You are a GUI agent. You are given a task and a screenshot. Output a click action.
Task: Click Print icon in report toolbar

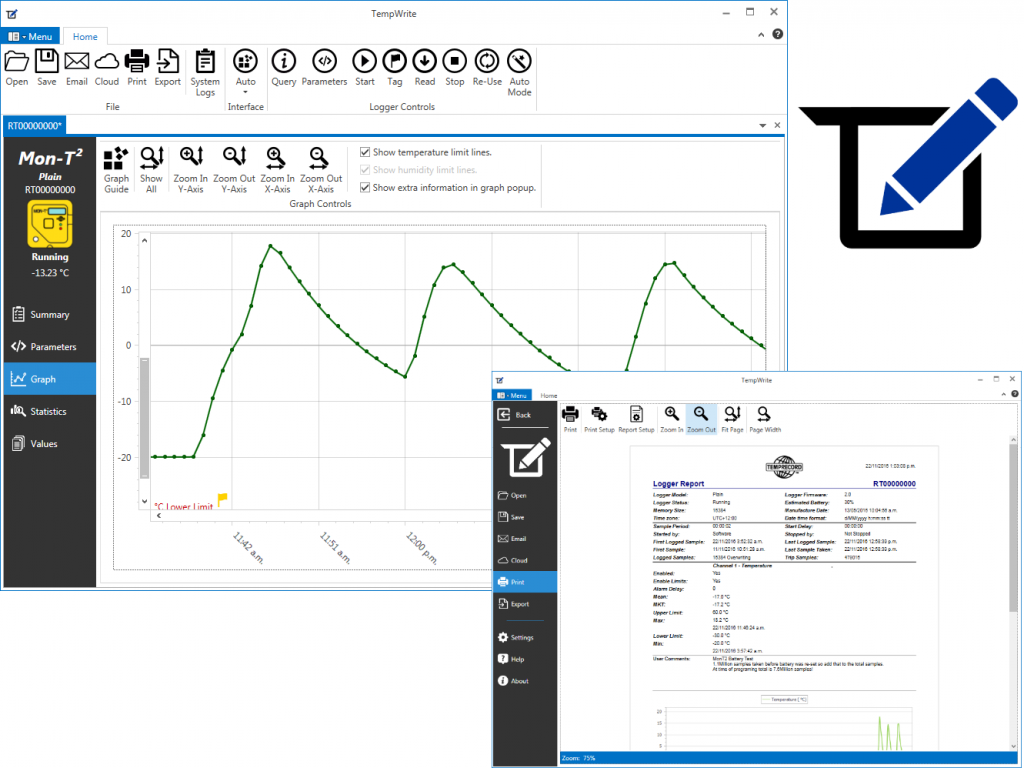tap(570, 419)
